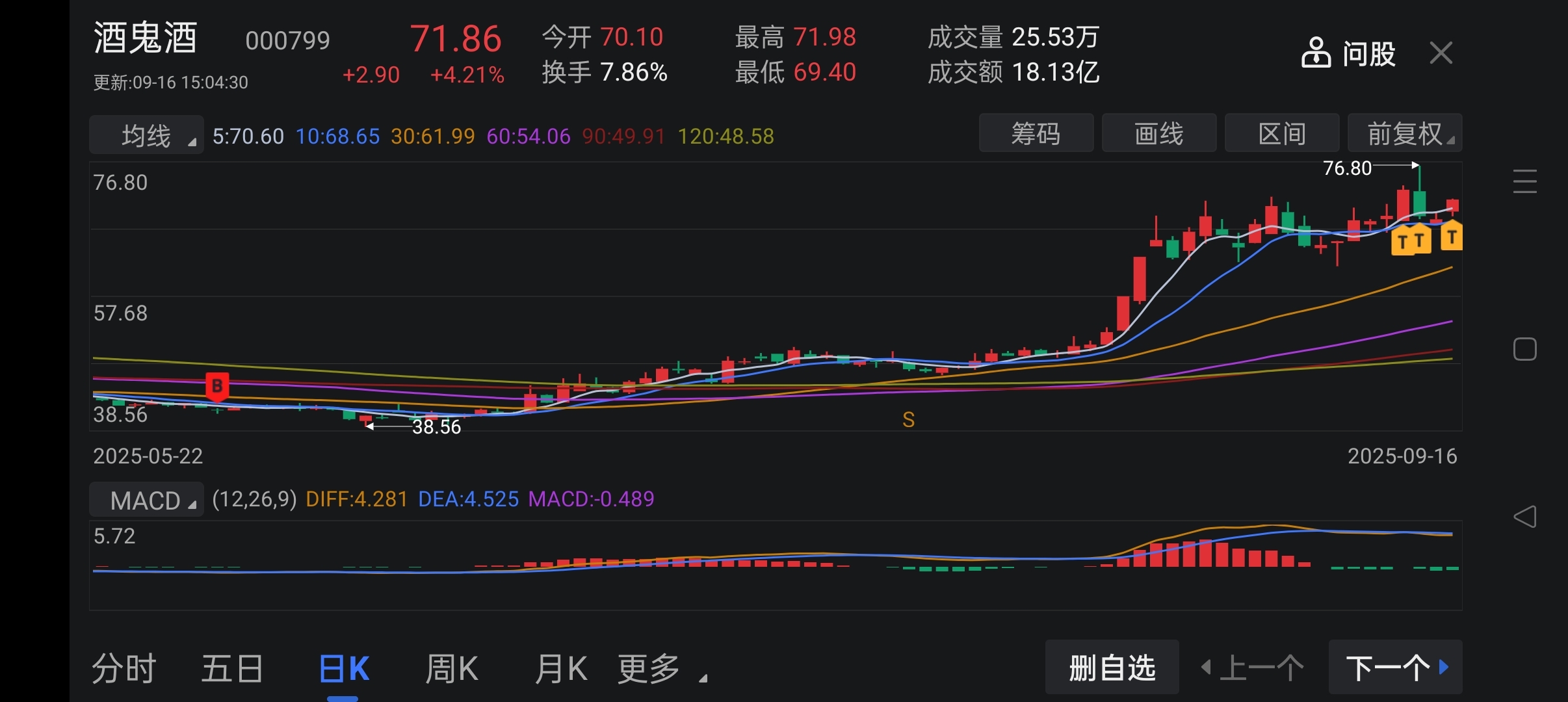Tap current price 71.86

pos(456,38)
